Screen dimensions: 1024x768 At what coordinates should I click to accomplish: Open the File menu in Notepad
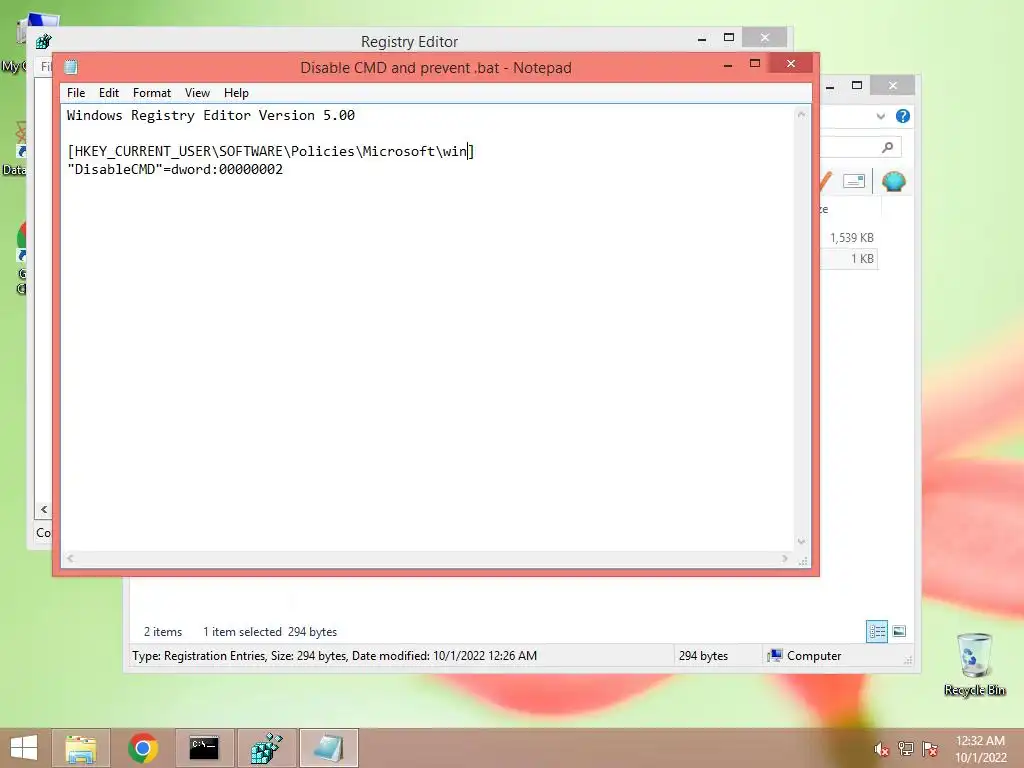coord(76,93)
